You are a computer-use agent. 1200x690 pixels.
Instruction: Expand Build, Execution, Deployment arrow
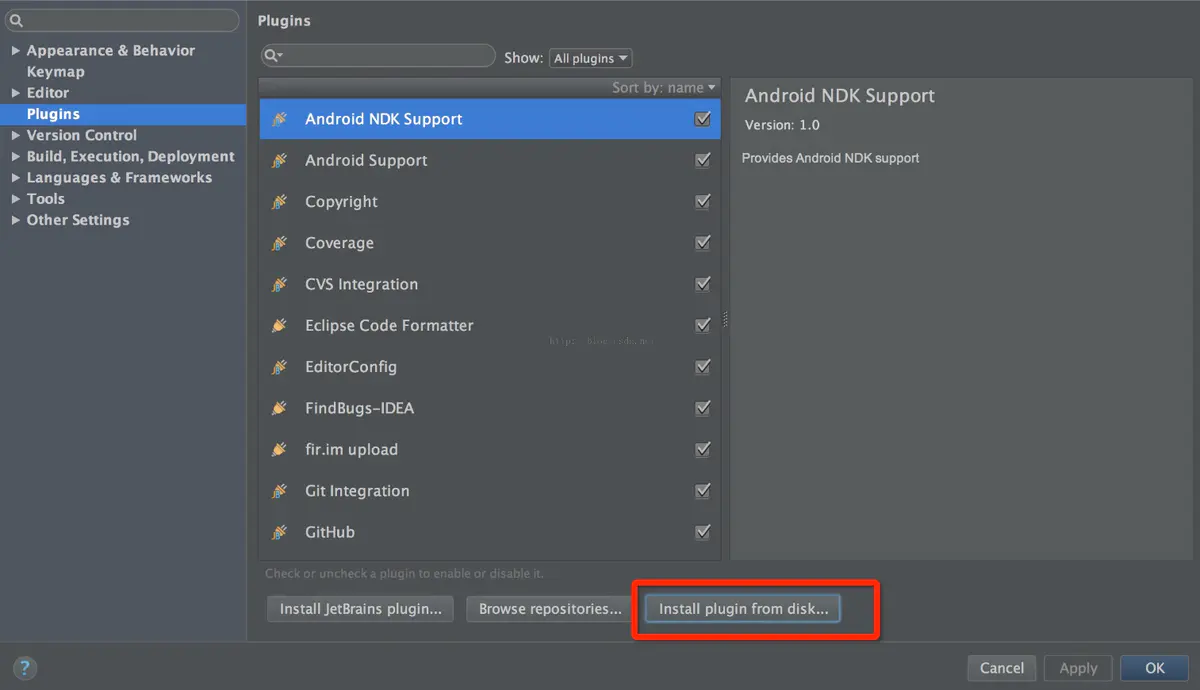point(15,156)
